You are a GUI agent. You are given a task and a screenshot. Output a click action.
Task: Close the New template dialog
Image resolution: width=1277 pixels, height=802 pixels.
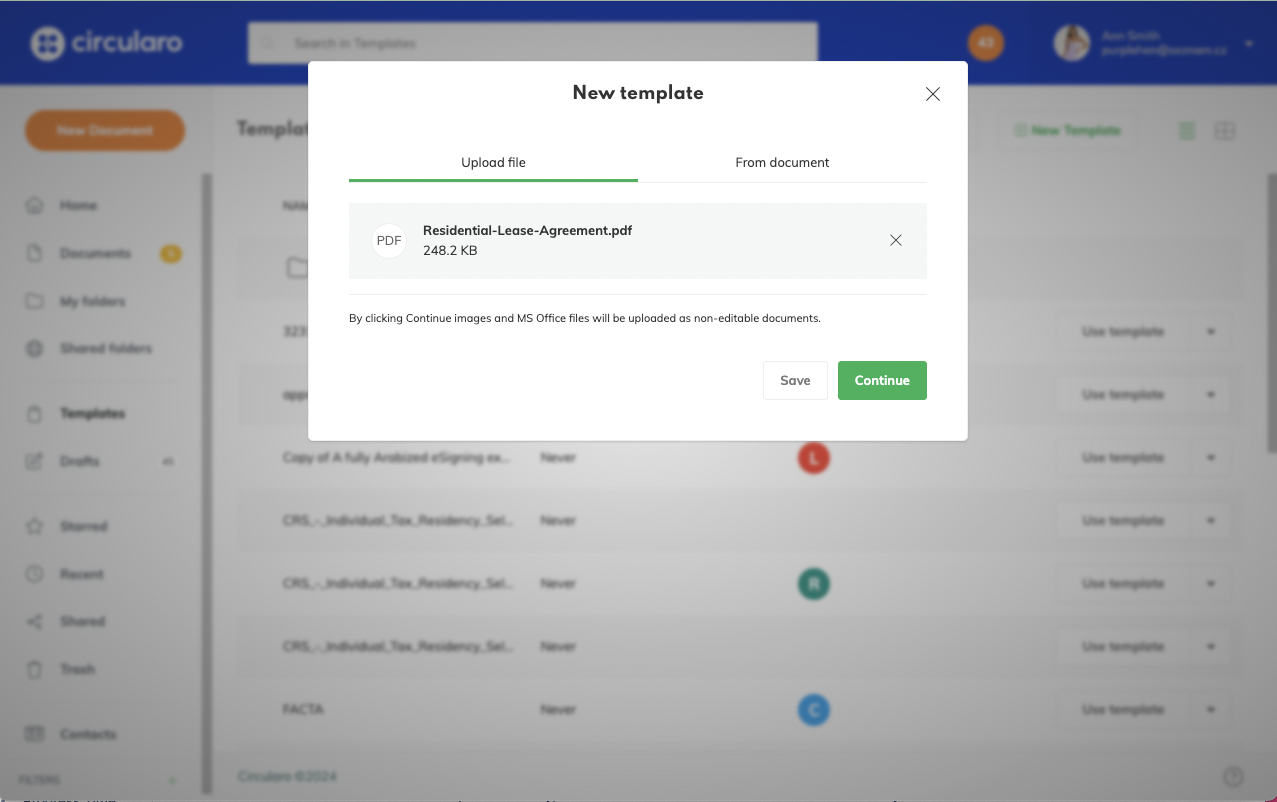[x=932, y=94]
